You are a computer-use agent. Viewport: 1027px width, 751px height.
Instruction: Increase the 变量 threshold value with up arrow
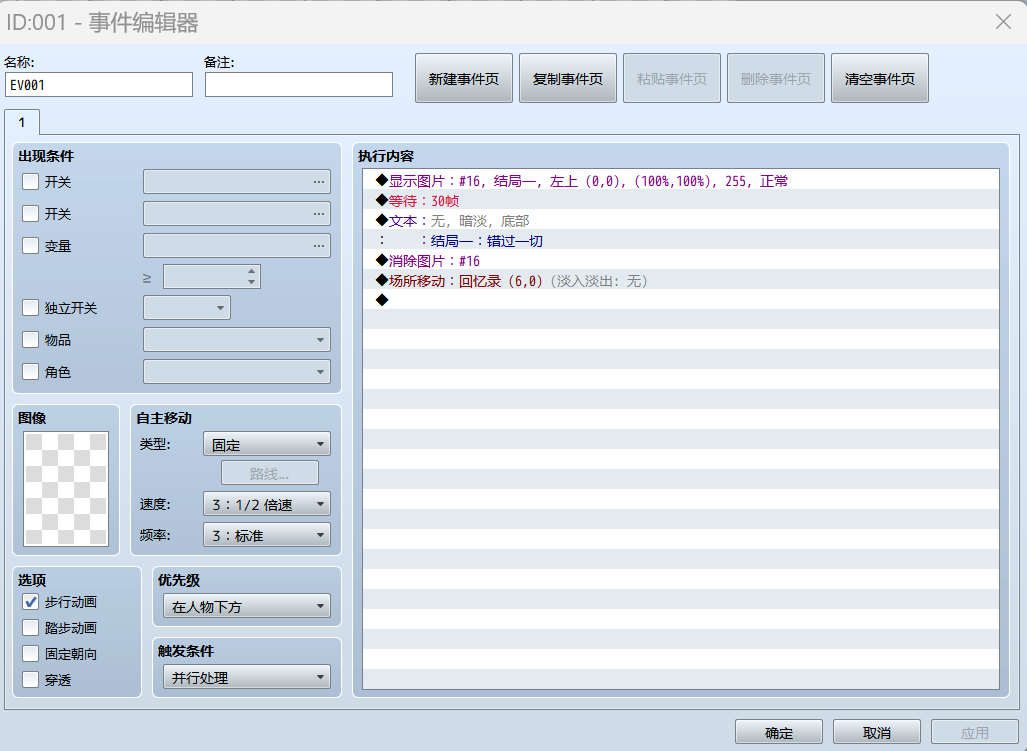pos(252,271)
